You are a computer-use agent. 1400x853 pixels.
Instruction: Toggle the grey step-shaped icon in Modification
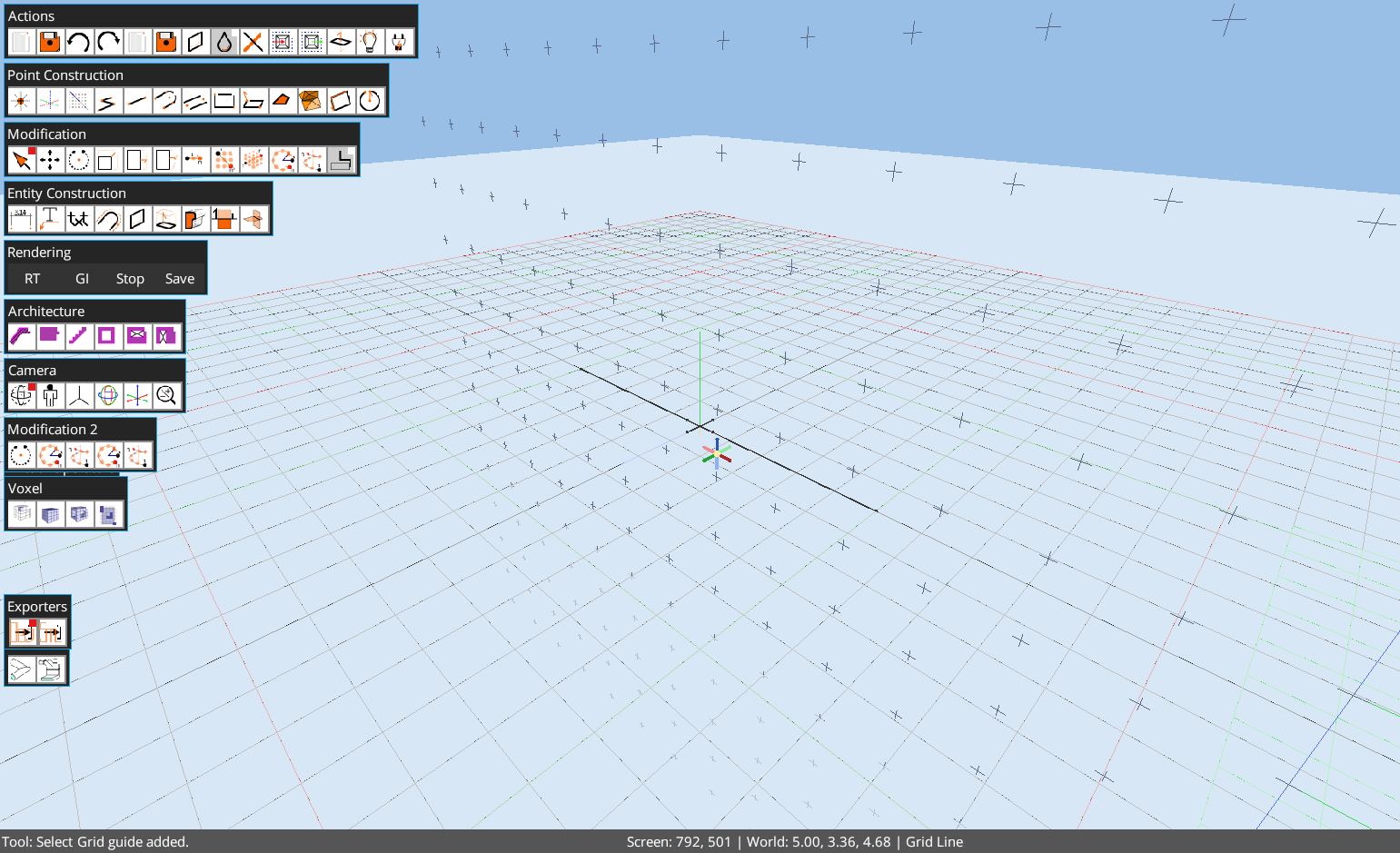[341, 160]
